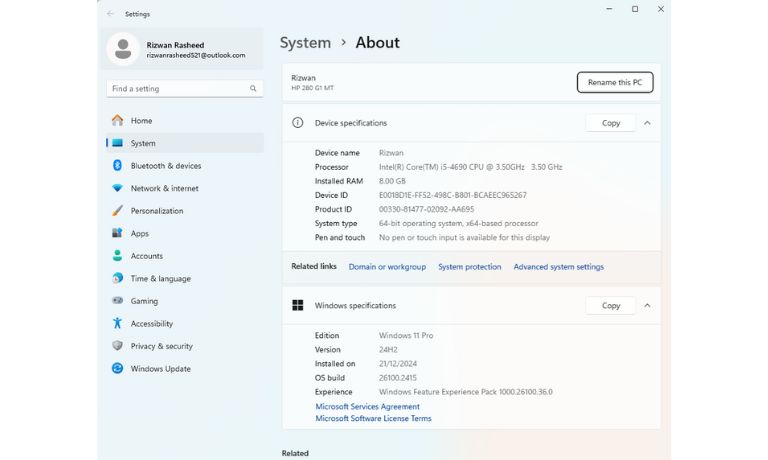The height and width of the screenshot is (460, 768).
Task: Click Rename this PC button
Action: pos(615,82)
